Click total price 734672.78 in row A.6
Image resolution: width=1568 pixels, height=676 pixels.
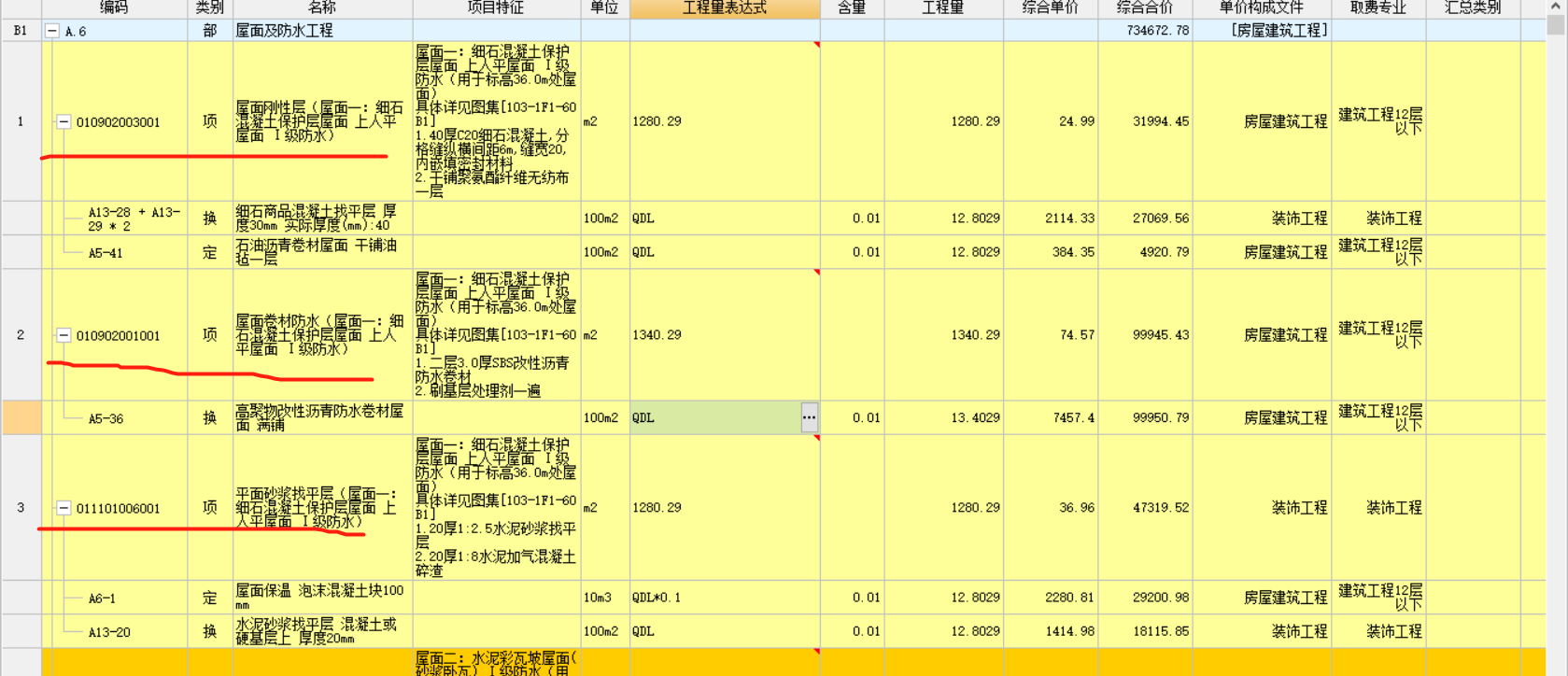1145,31
